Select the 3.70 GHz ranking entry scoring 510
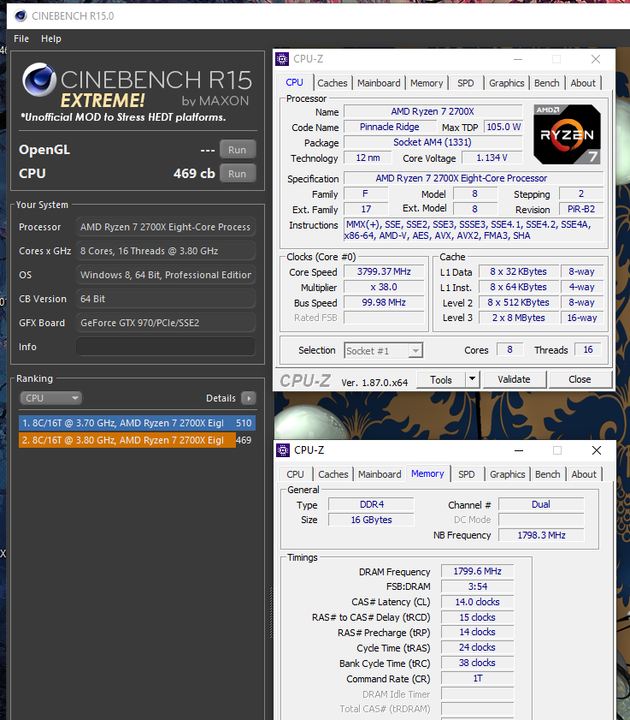The height and width of the screenshot is (720, 630). [137, 423]
